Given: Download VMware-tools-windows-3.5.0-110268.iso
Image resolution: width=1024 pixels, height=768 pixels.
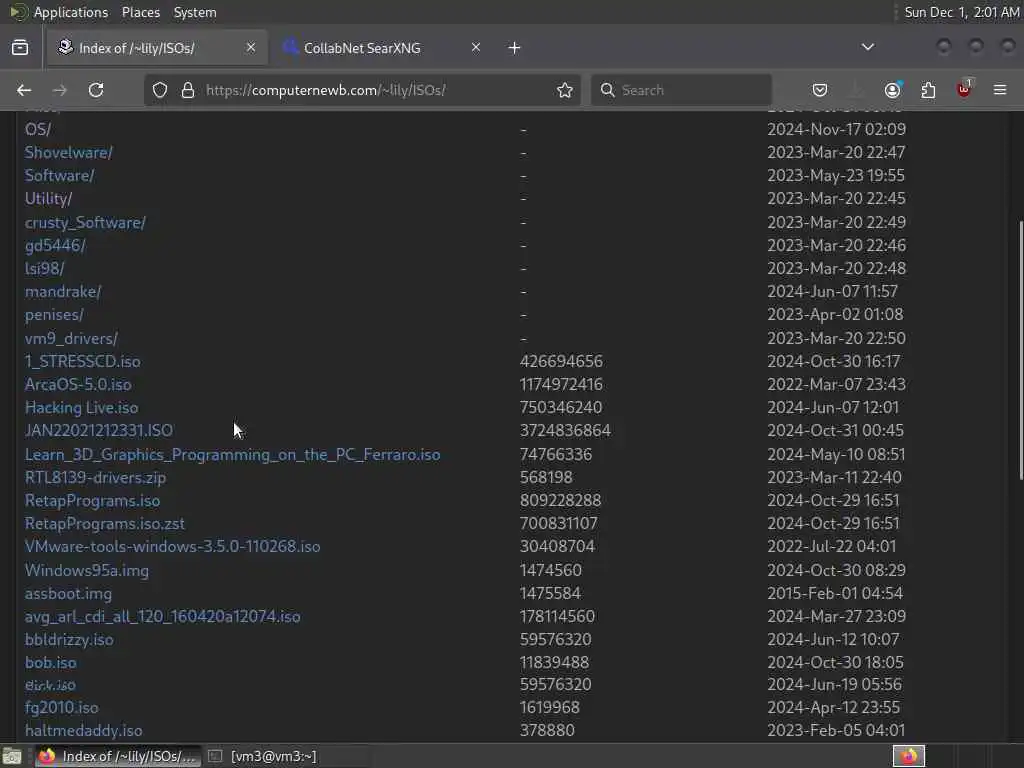Looking at the screenshot, I should [x=172, y=547].
